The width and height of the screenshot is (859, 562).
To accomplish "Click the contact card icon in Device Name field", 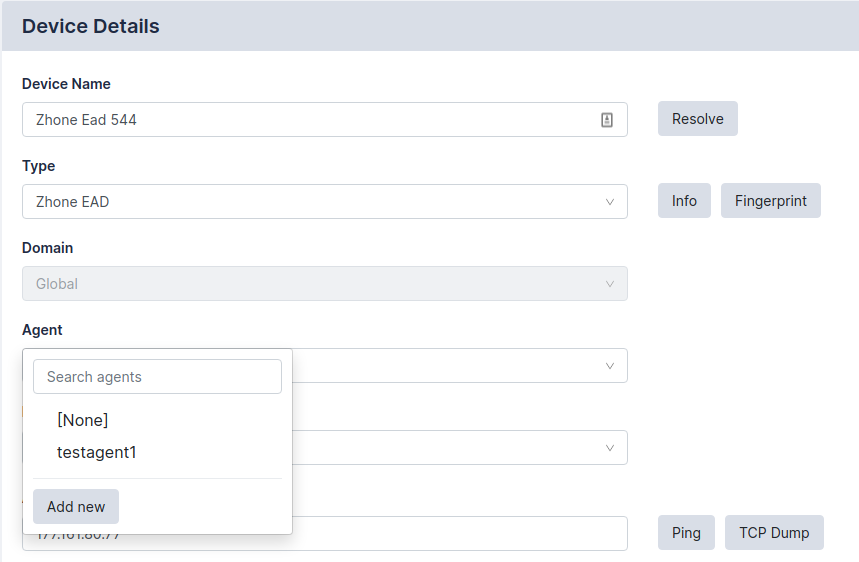I will tap(607, 120).
